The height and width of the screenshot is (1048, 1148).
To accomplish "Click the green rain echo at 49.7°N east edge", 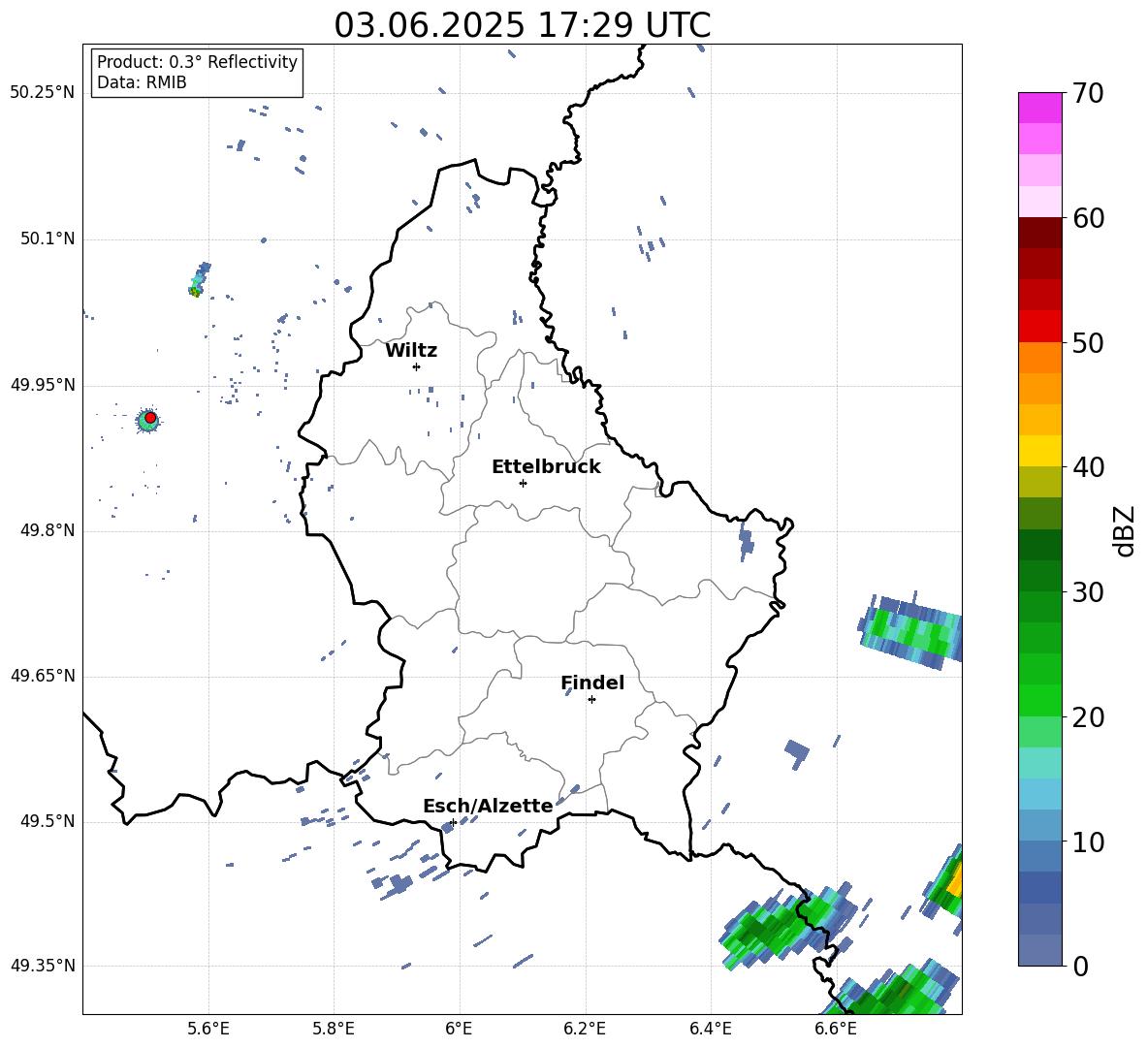I will (911, 631).
